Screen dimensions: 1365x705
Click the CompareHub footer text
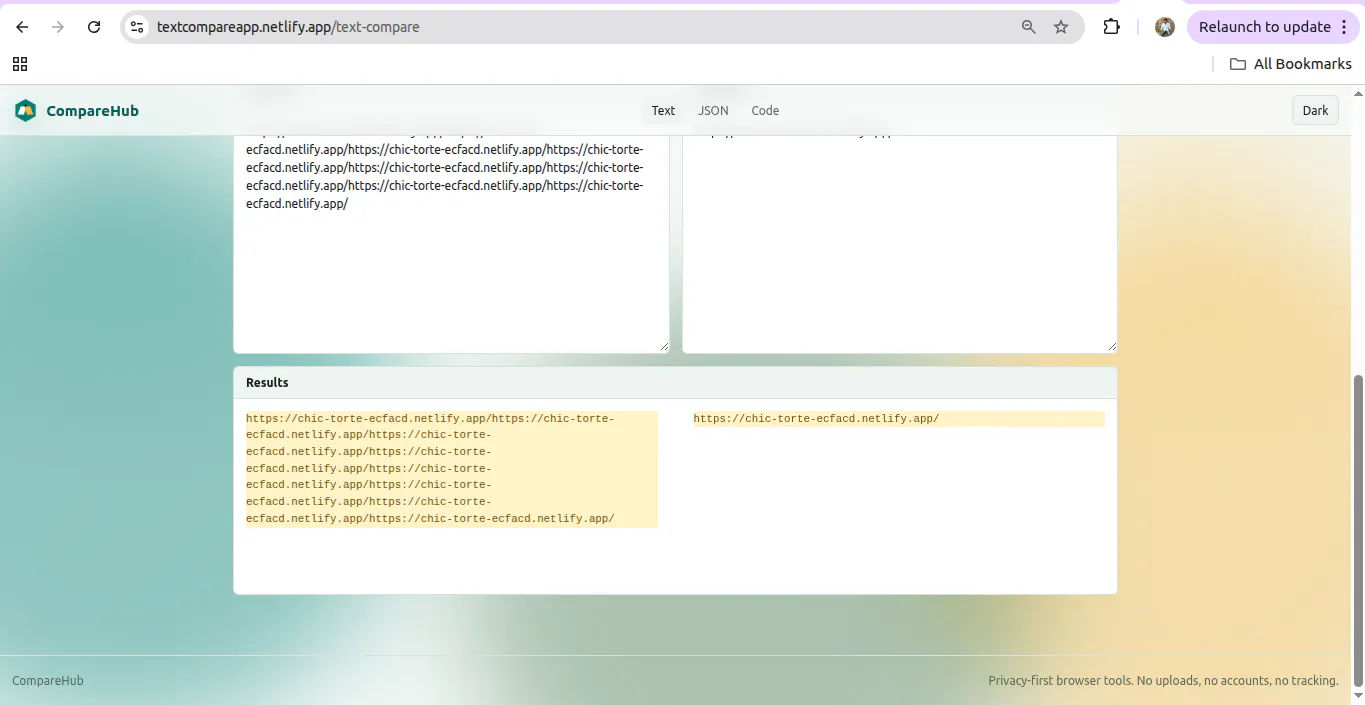pyautogui.click(x=48, y=681)
